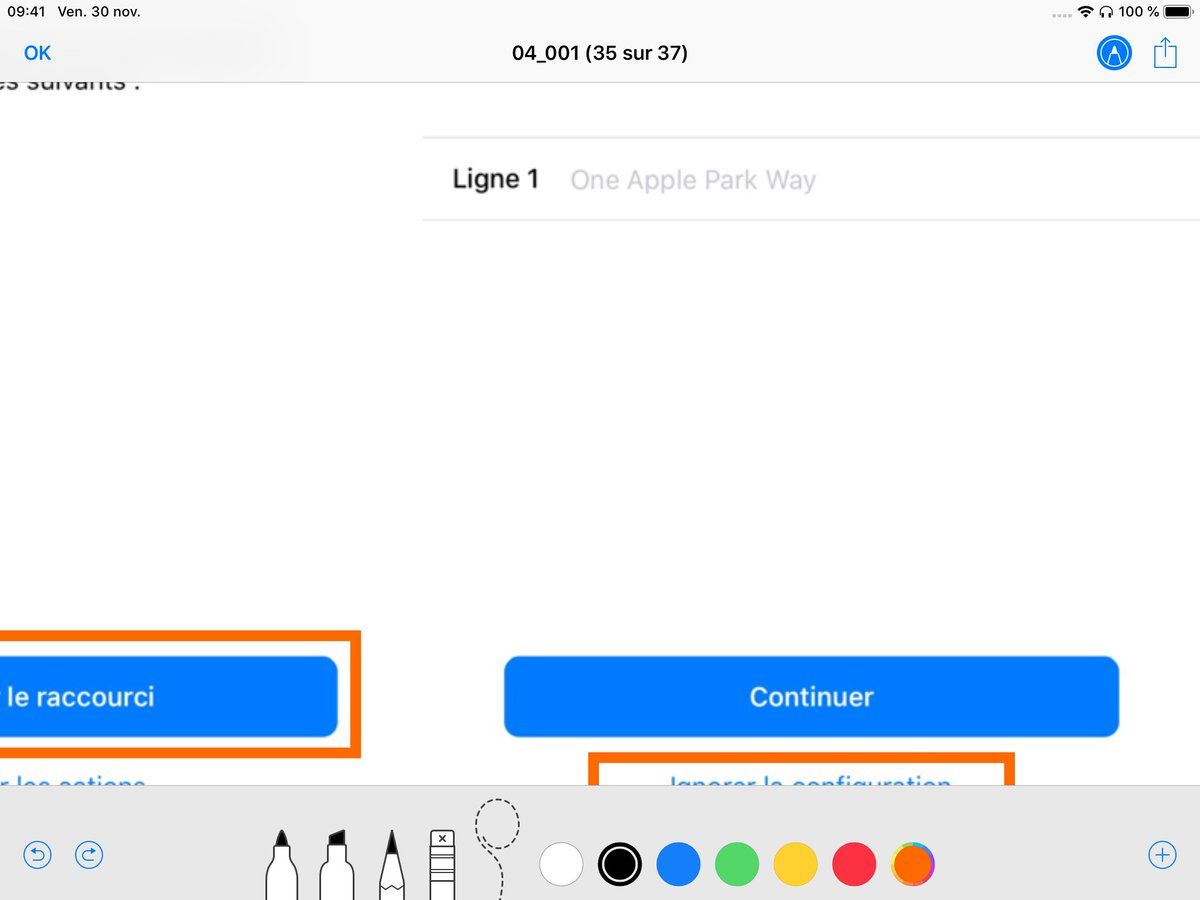This screenshot has height=900, width=1200.
Task: Choose the green color swatch
Action: coord(737,864)
